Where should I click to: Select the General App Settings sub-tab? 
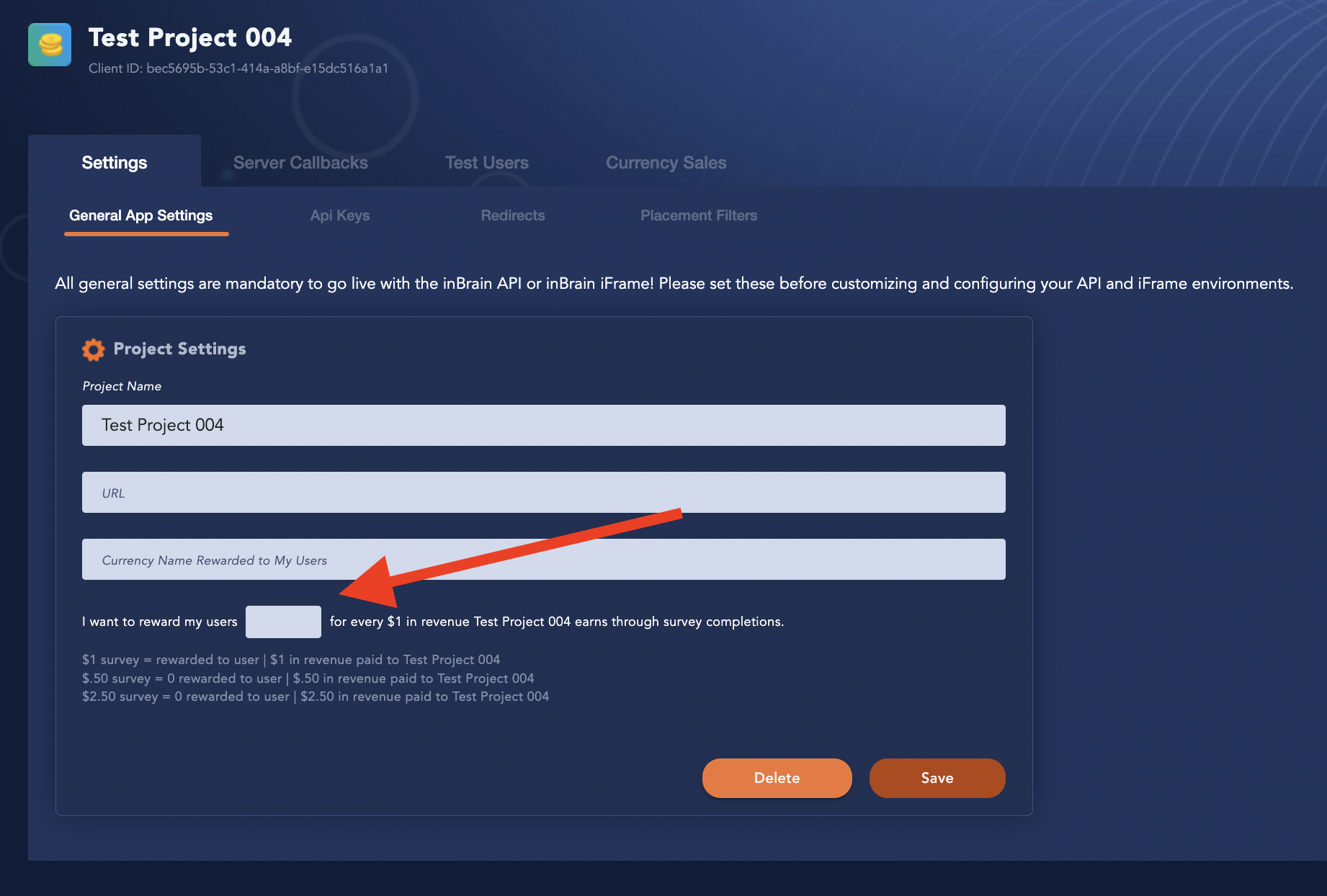pyautogui.click(x=141, y=215)
